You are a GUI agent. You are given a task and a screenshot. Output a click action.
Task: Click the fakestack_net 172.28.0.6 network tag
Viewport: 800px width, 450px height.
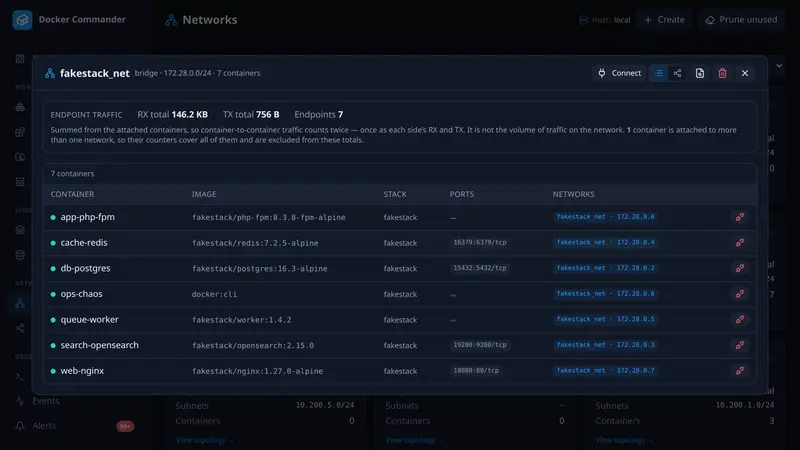(x=606, y=217)
